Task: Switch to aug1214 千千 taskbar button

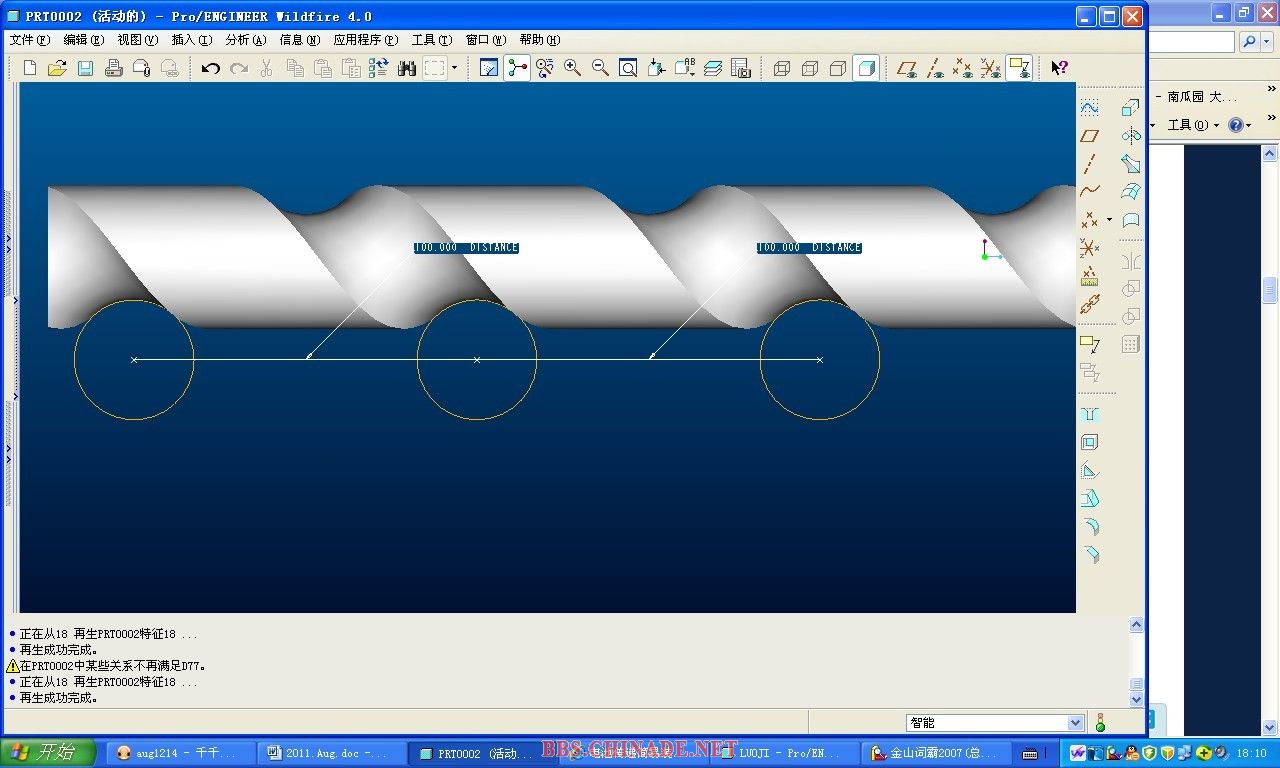Action: tap(179, 754)
